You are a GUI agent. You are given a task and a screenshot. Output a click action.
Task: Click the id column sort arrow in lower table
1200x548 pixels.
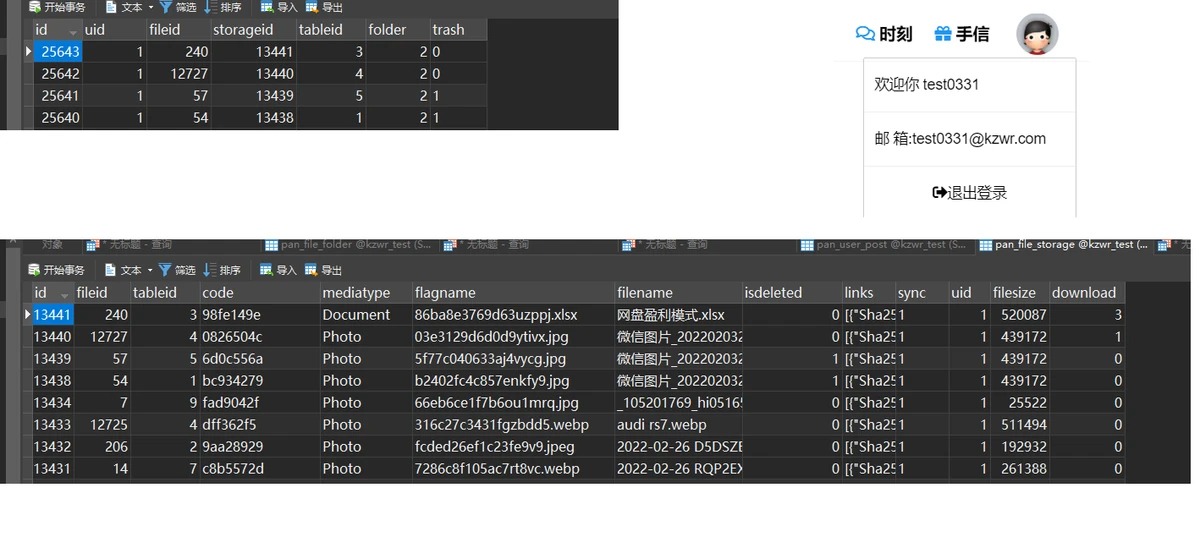point(66,294)
